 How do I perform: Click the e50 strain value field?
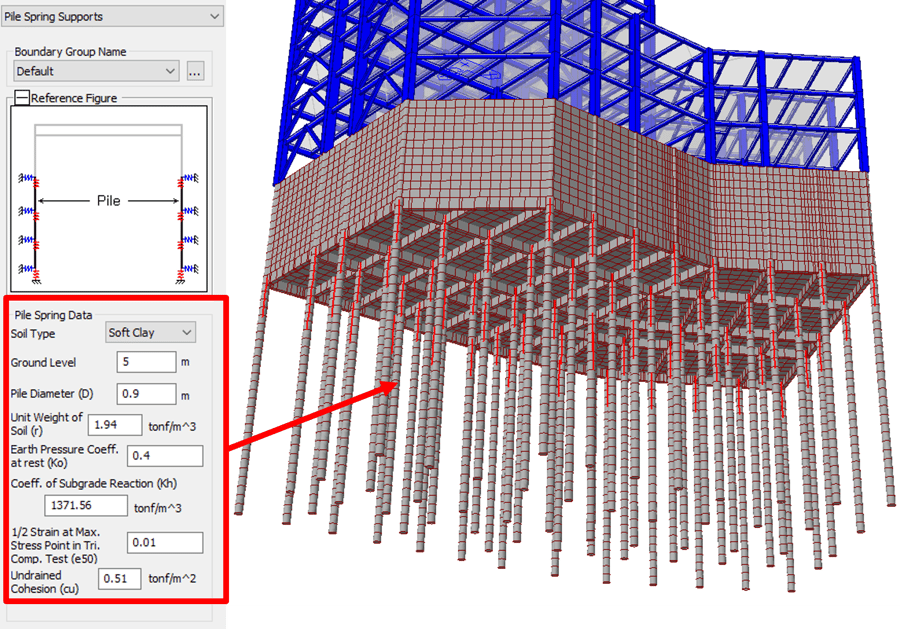[165, 543]
